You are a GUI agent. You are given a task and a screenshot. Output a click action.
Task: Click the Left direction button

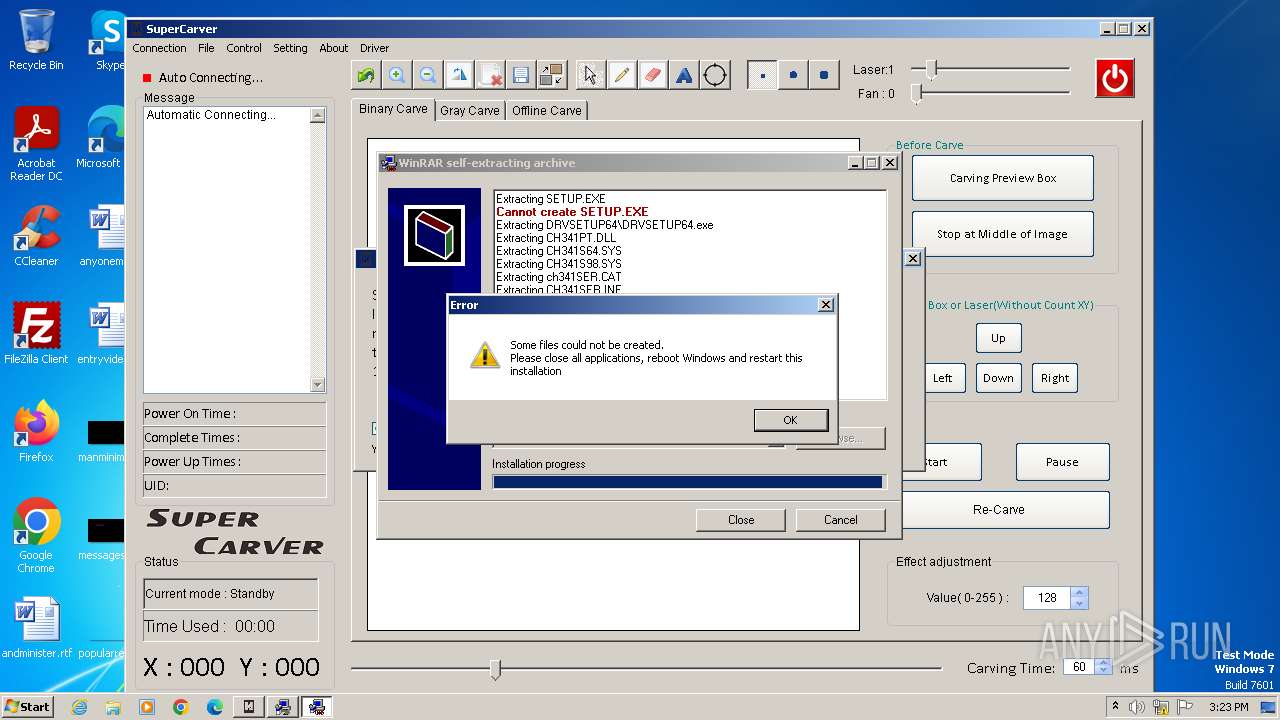point(943,378)
